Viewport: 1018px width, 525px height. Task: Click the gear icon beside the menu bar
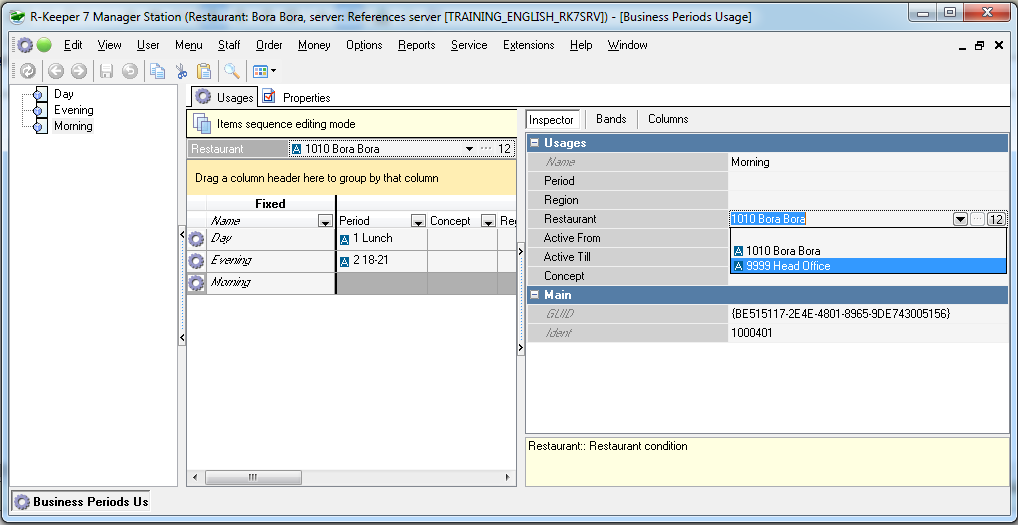coord(25,45)
